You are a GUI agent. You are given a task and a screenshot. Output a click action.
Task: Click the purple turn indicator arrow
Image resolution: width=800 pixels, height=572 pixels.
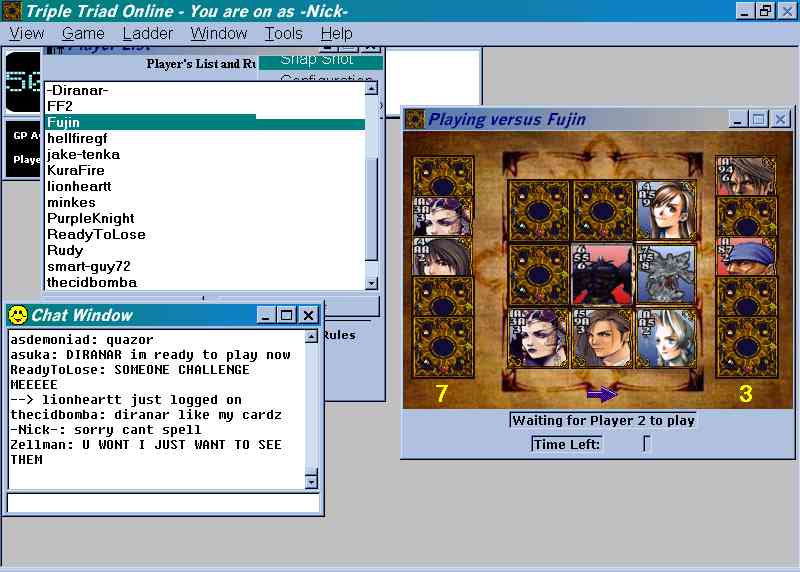602,394
